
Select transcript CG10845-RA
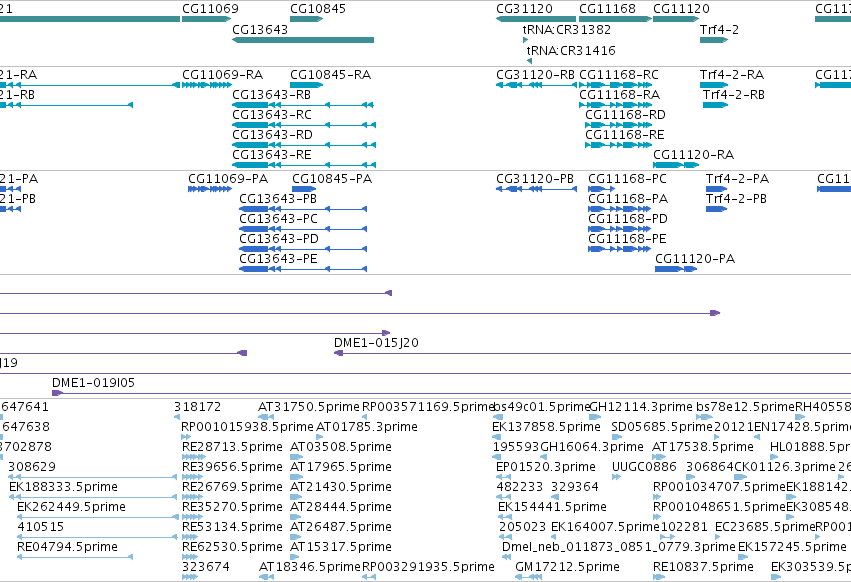click(x=307, y=85)
